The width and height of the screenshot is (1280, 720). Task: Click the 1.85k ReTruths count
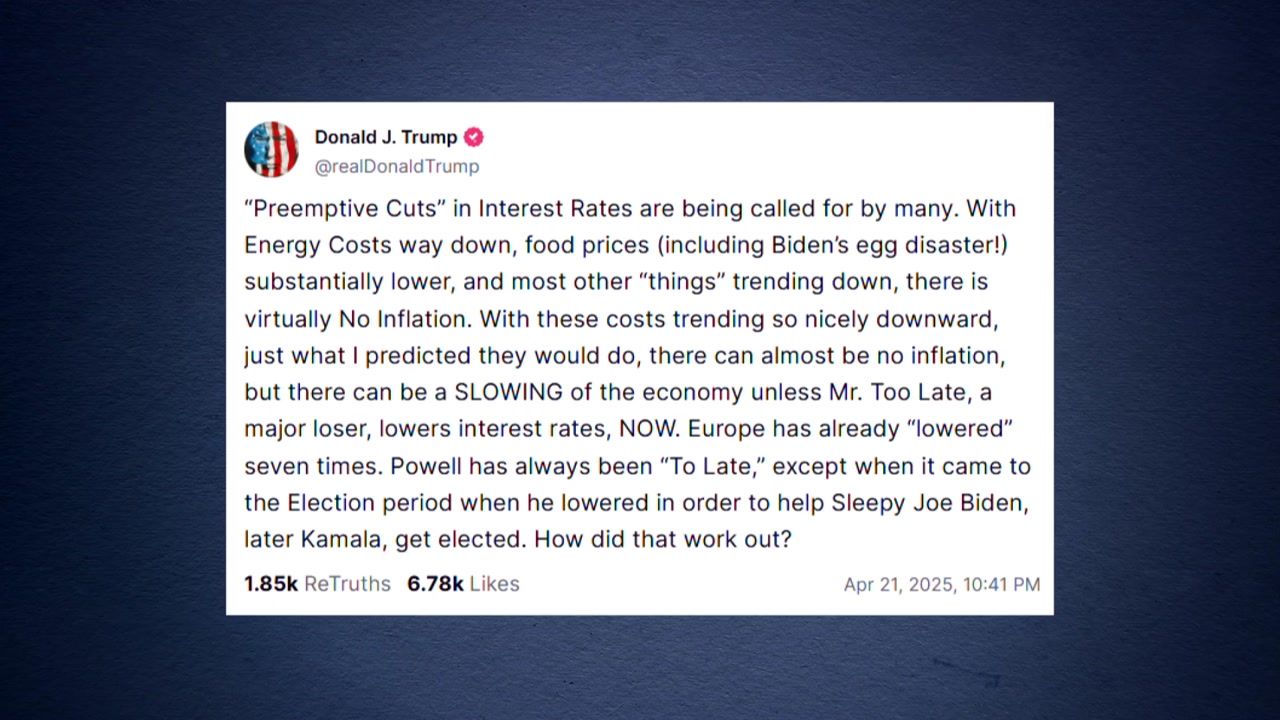tap(270, 584)
